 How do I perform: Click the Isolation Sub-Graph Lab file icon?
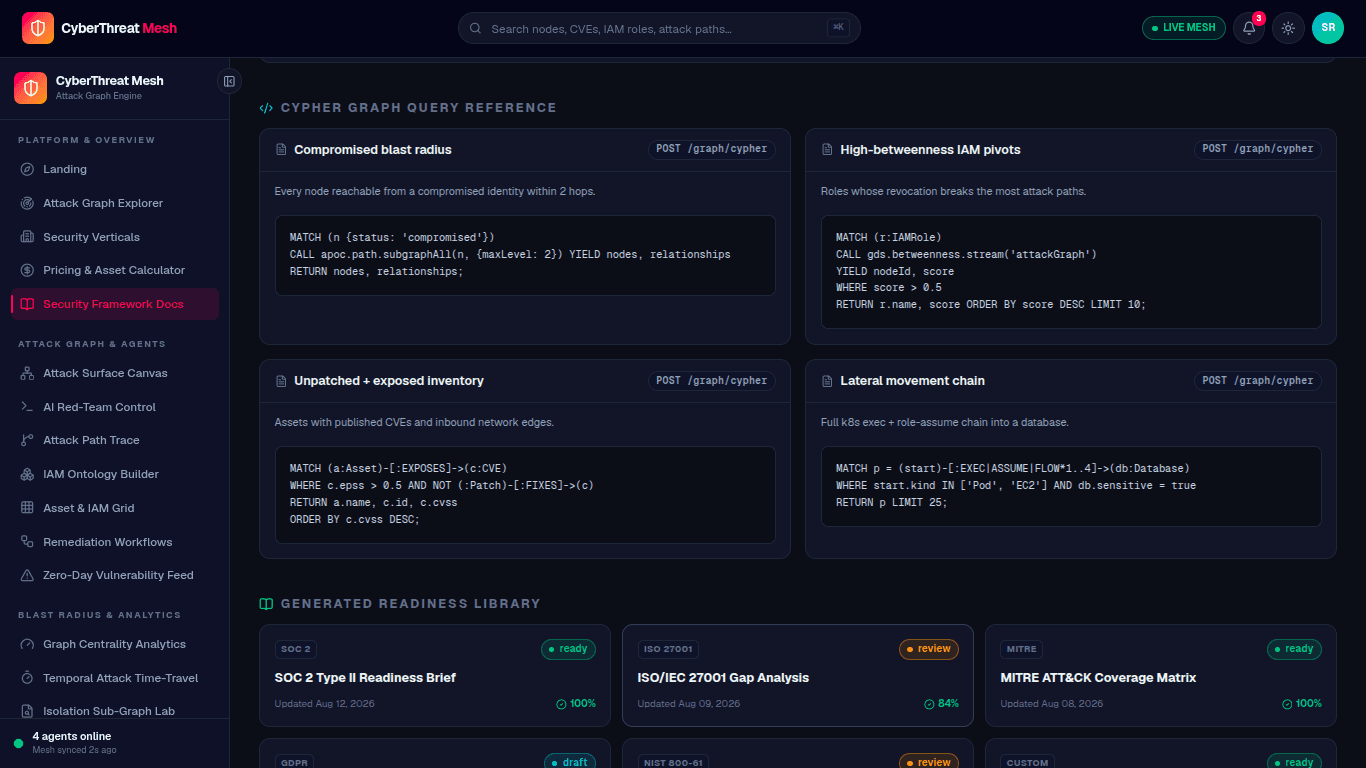[x=27, y=711]
